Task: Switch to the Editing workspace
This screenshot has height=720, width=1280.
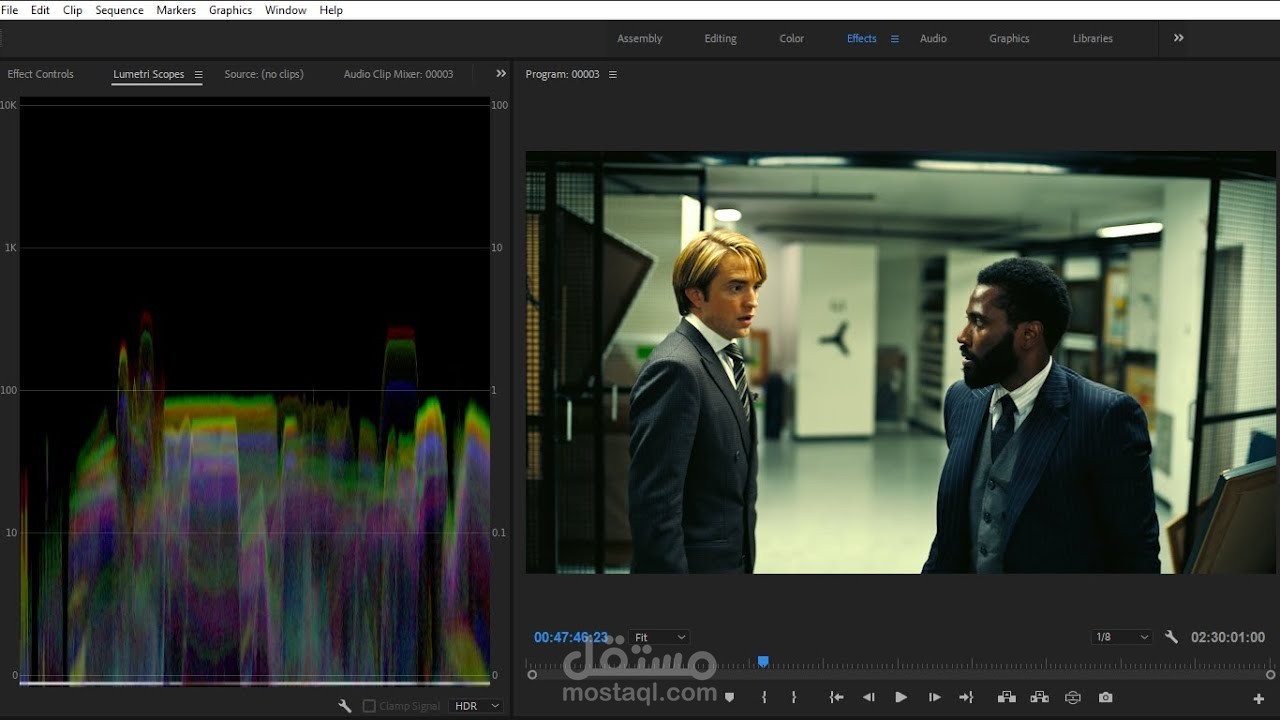Action: tap(720, 39)
